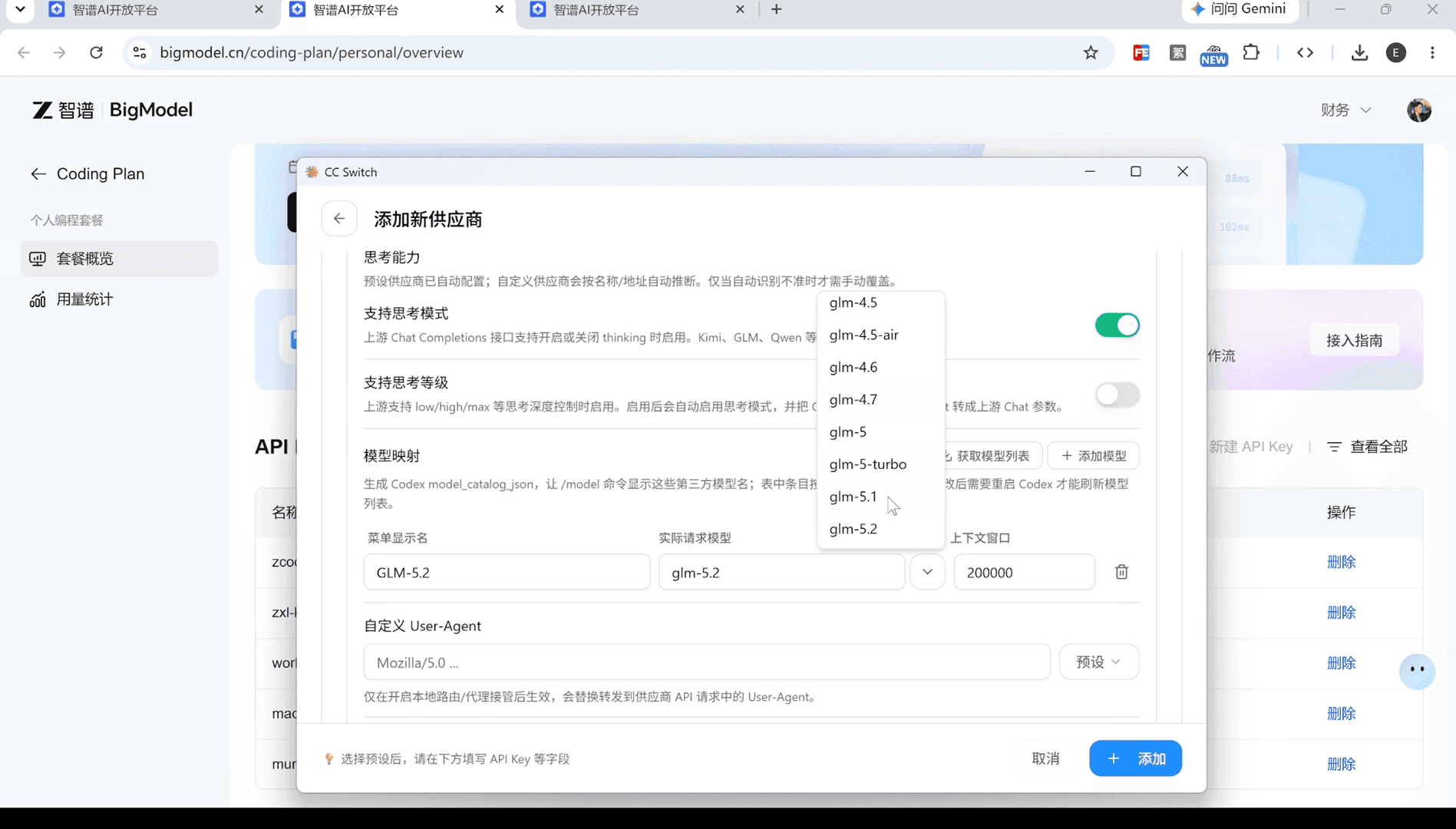The height and width of the screenshot is (829, 1456).
Task: Click the site info icon in address bar
Action: pyautogui.click(x=140, y=52)
